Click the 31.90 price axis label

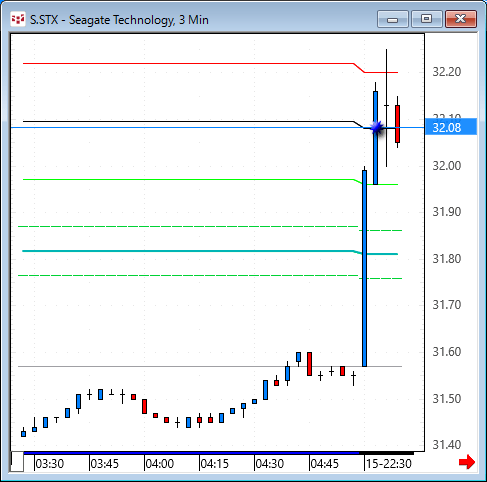[447, 212]
